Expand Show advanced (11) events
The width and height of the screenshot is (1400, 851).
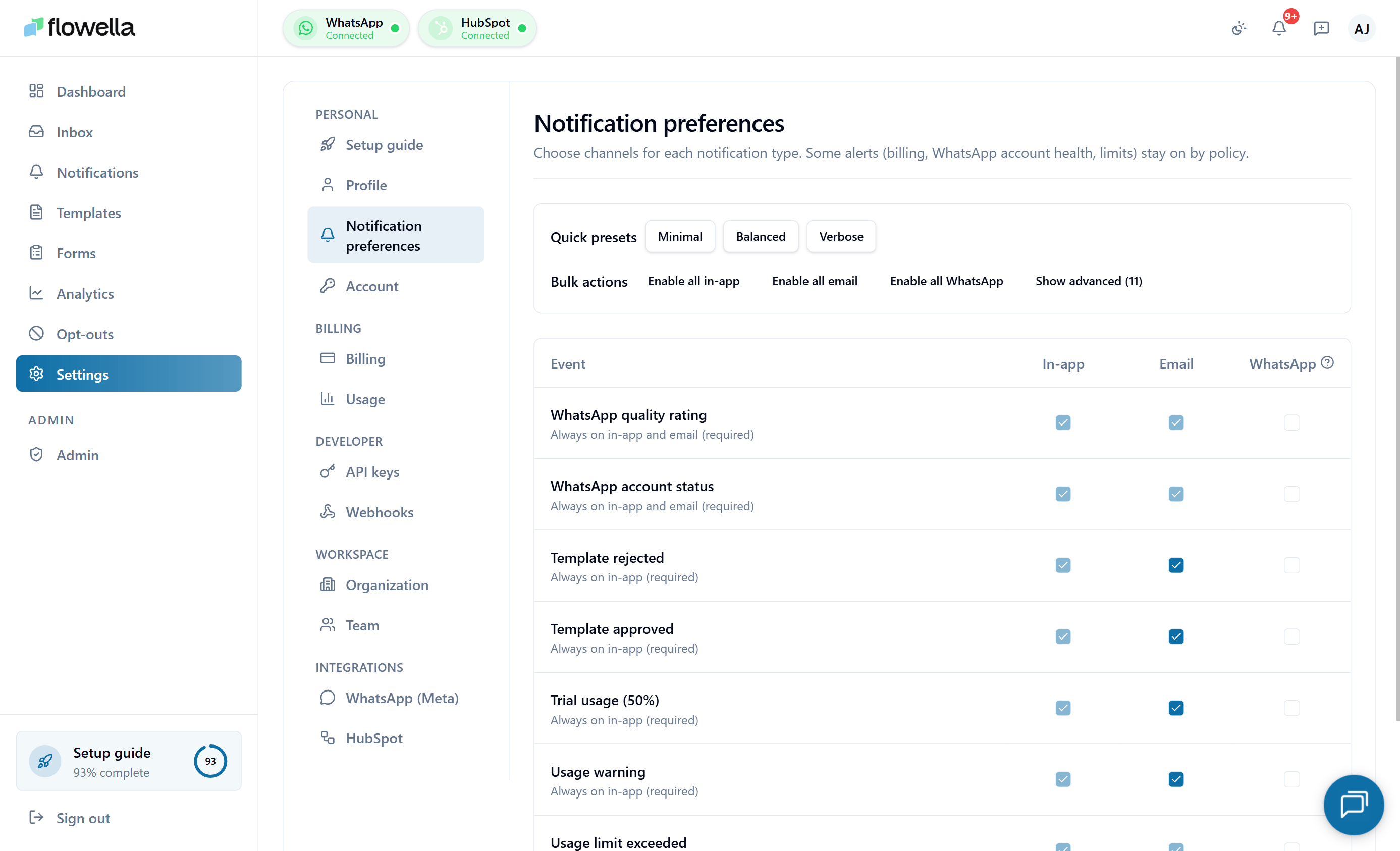[x=1089, y=281]
